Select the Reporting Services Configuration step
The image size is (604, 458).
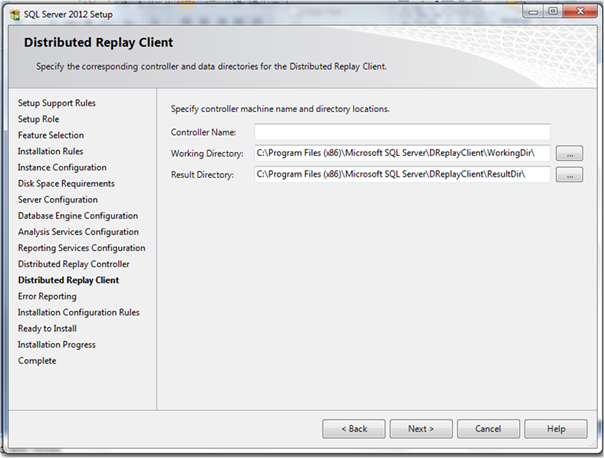82,248
